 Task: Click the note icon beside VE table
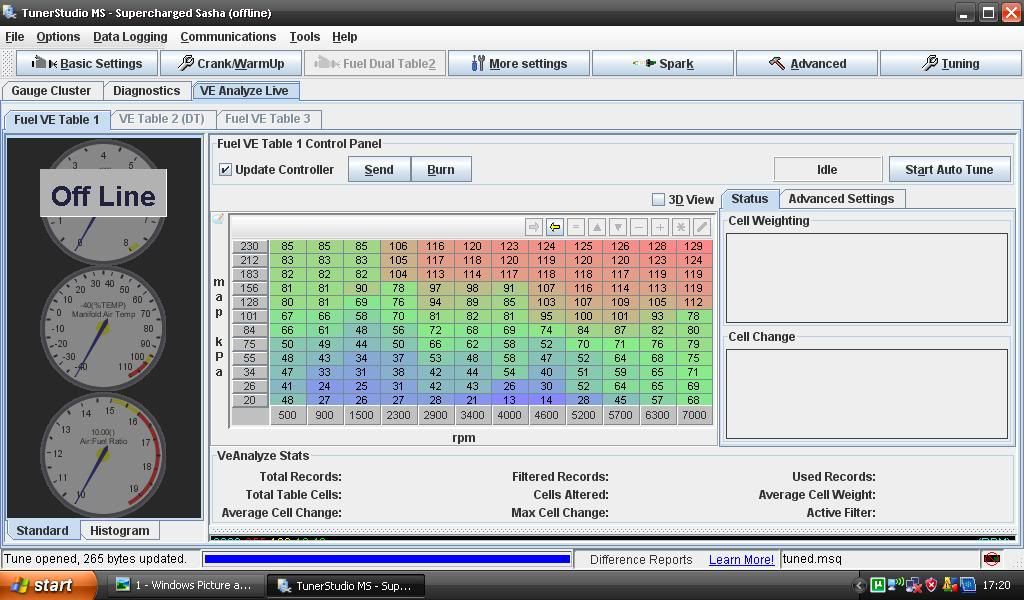click(218, 219)
